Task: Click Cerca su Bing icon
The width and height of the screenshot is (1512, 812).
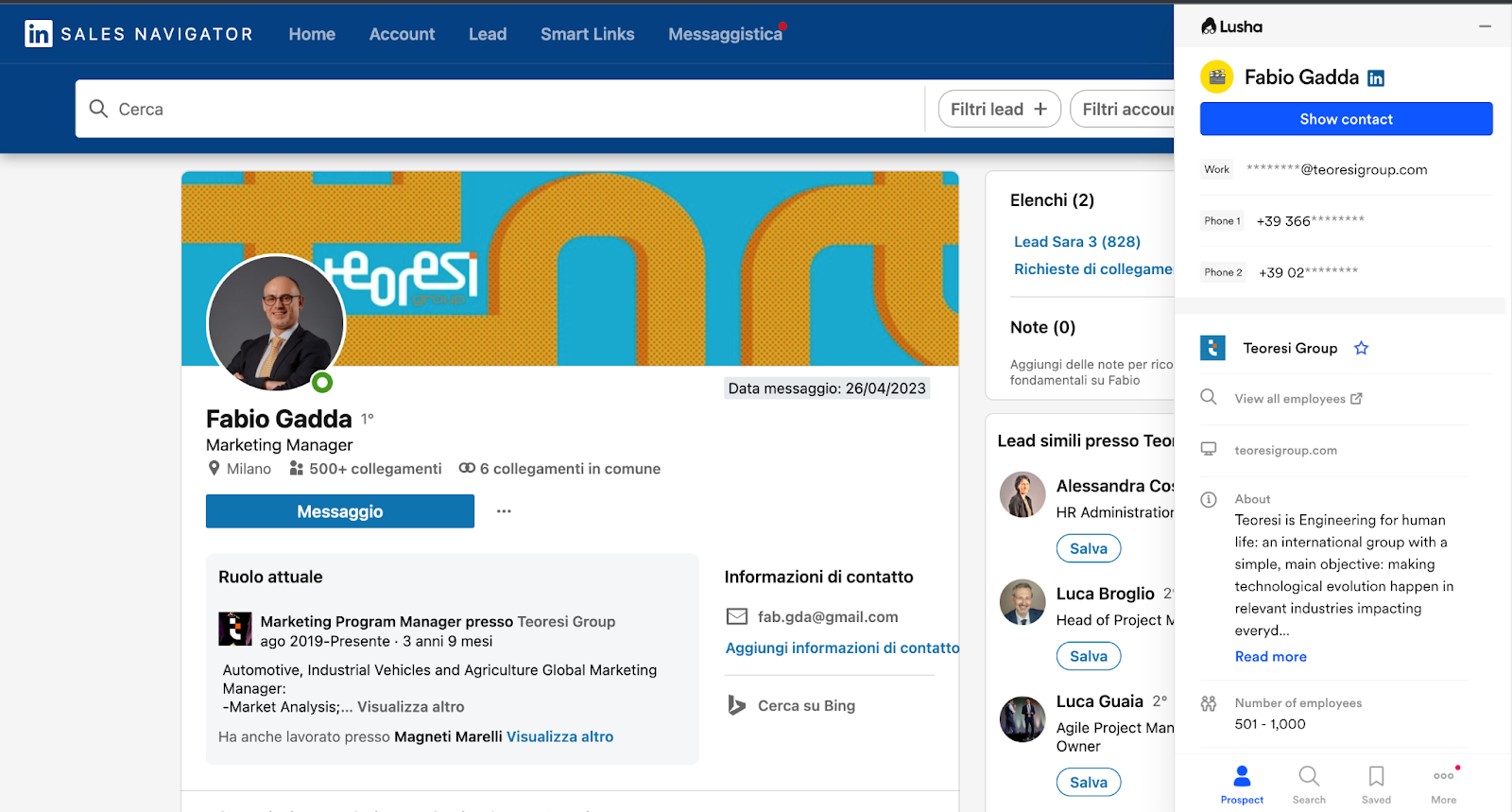Action: coord(736,705)
